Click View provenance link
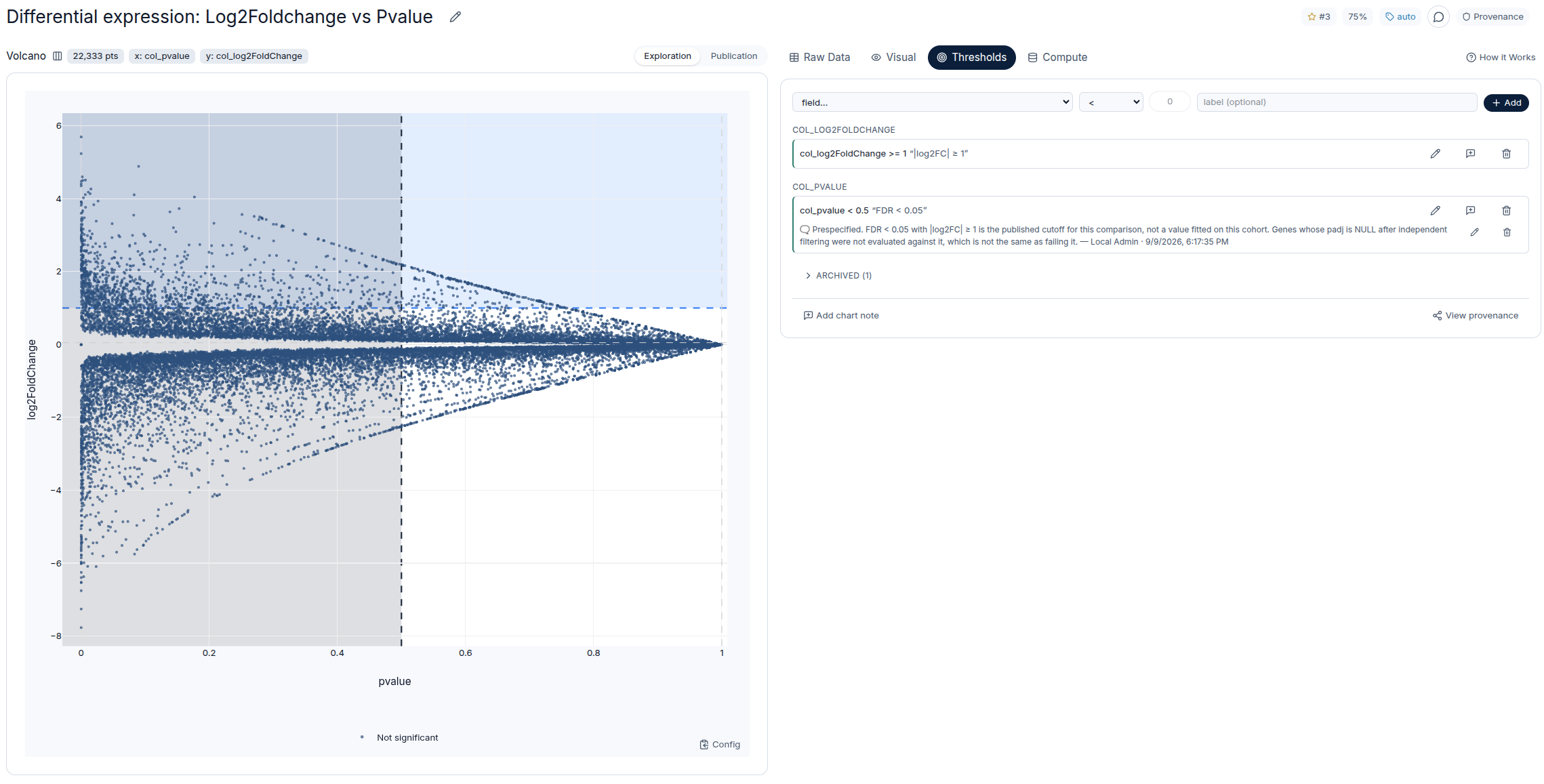The height and width of the screenshot is (784, 1544). point(1476,316)
